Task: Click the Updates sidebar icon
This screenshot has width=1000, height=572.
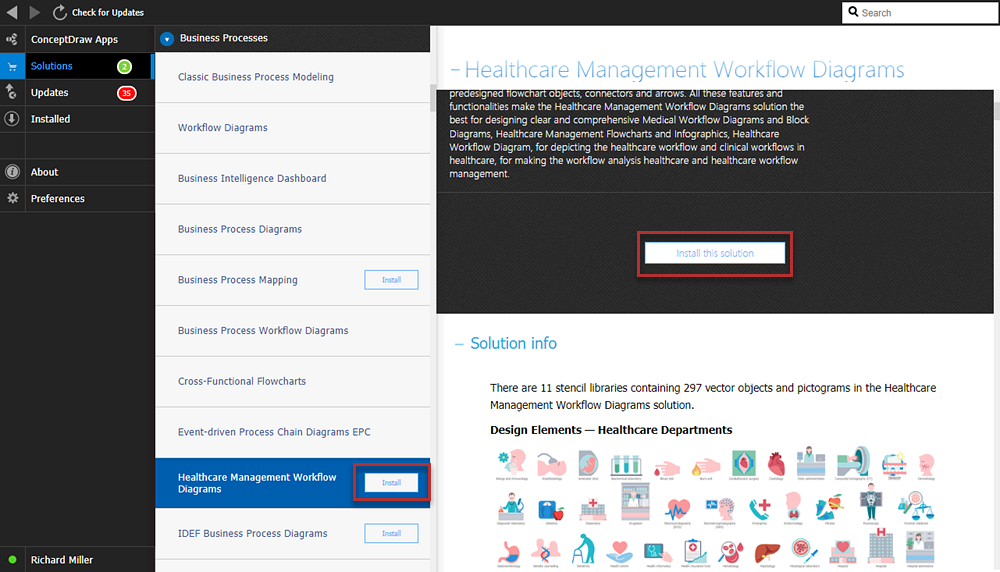Action: tap(12, 92)
